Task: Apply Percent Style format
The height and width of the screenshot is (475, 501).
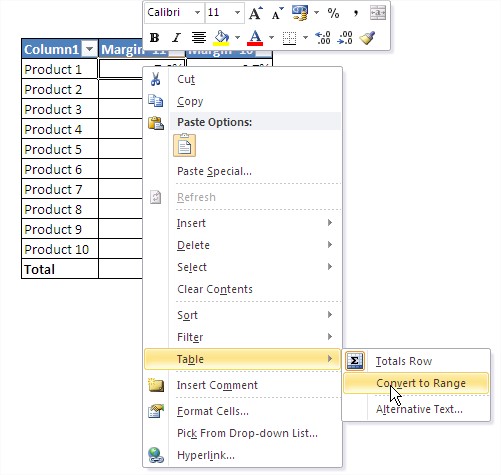Action: [x=333, y=13]
